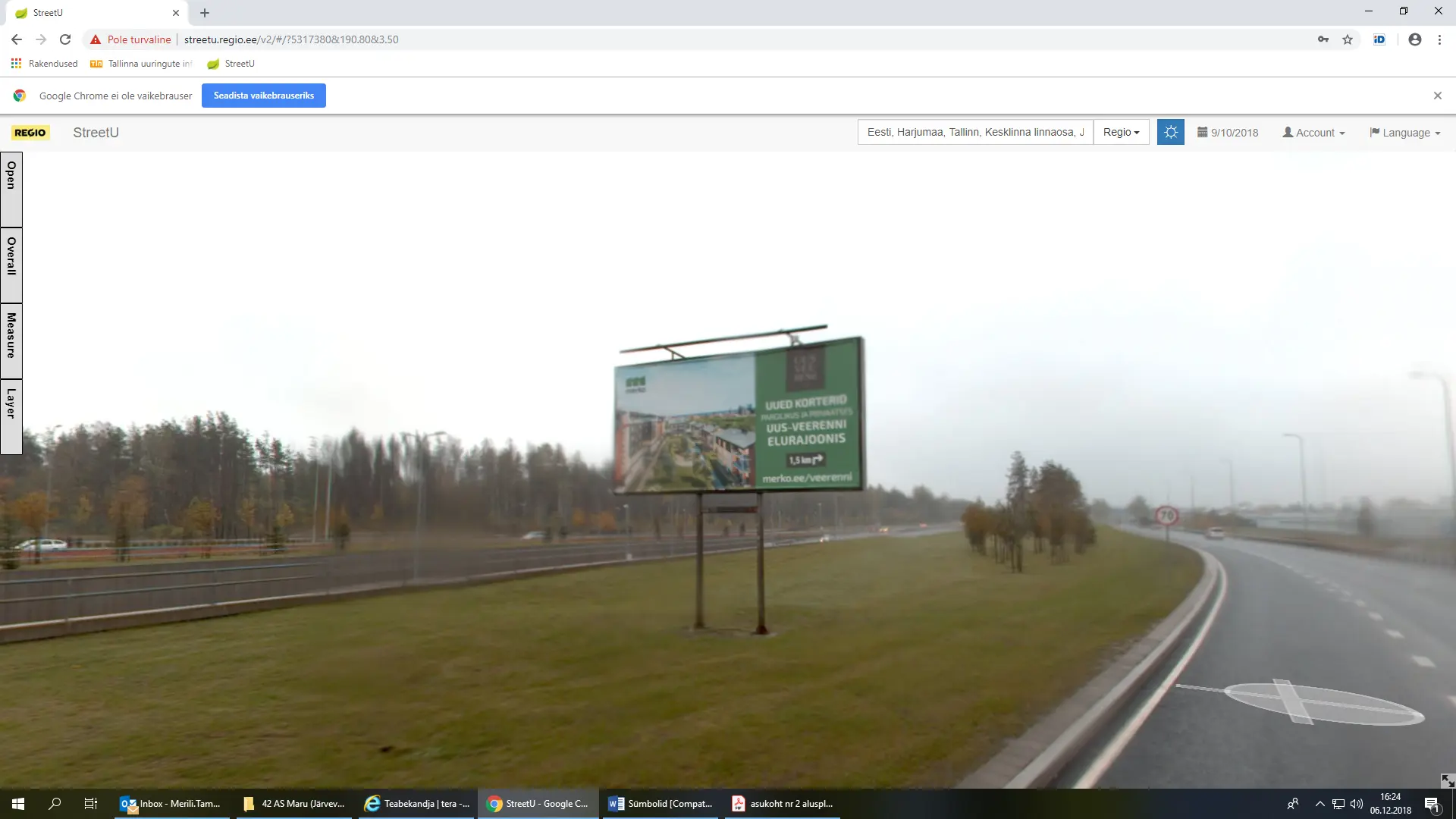This screenshot has height=819, width=1456.
Task: Click the ID-card extension icon
Action: 1379,39
